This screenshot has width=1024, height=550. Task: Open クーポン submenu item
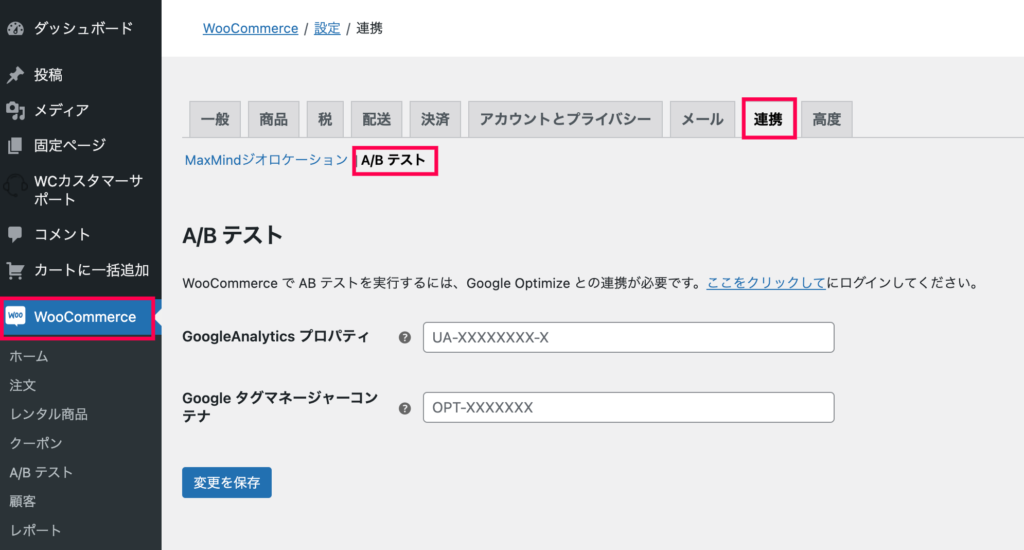(x=36, y=443)
